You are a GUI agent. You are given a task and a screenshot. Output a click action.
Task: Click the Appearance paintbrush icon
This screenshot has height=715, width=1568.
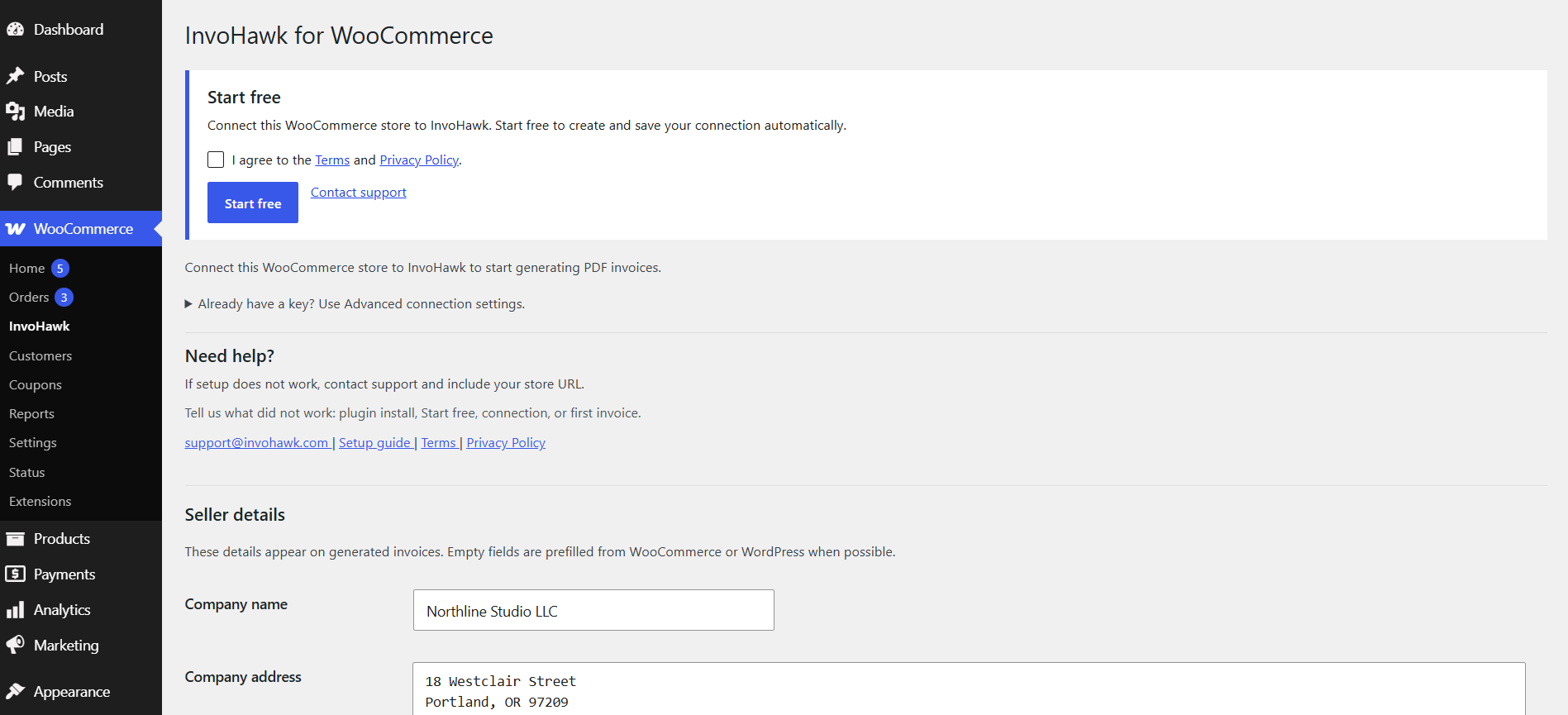coord(15,691)
